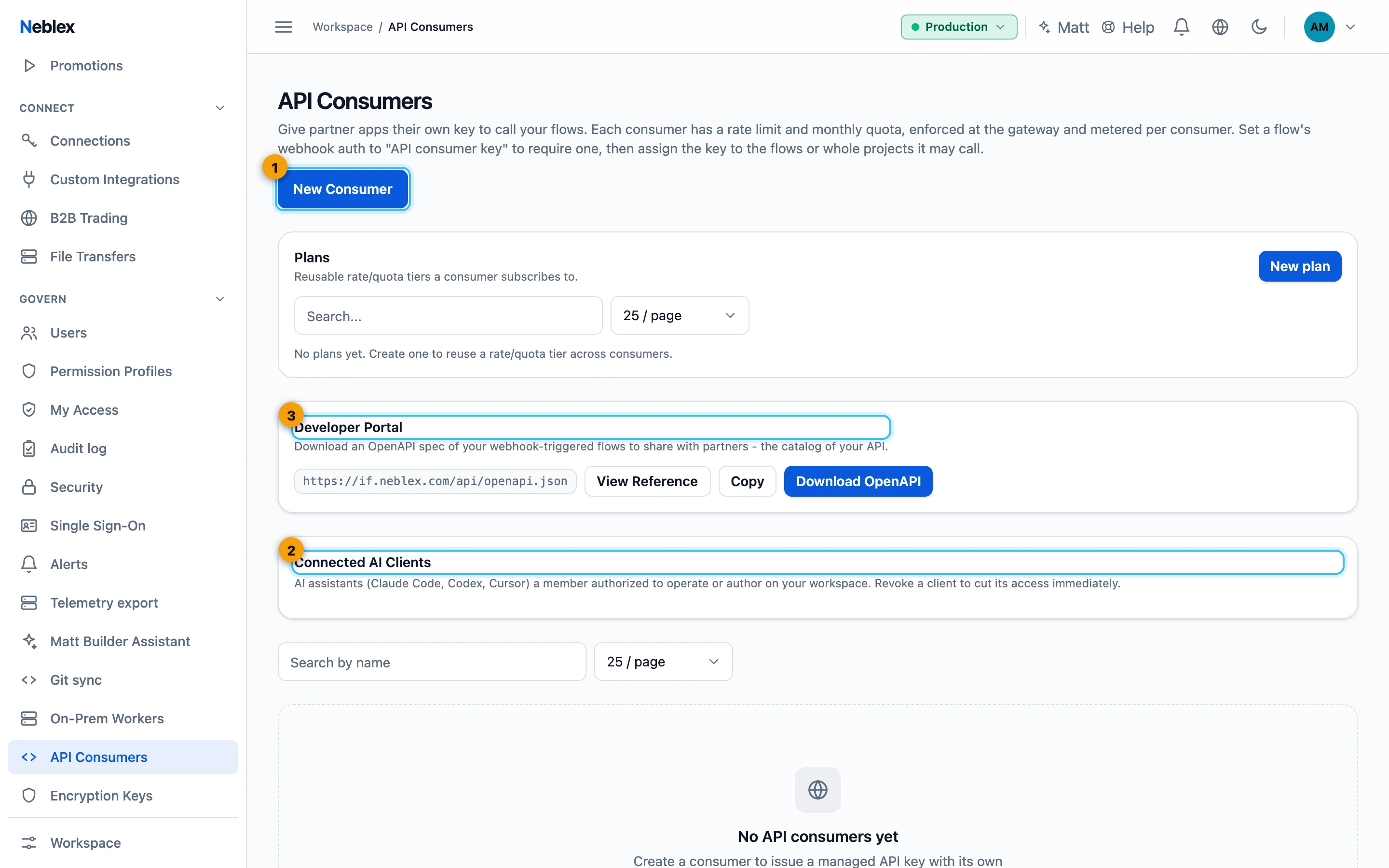Navigate to Telemetry export

[x=123, y=602]
